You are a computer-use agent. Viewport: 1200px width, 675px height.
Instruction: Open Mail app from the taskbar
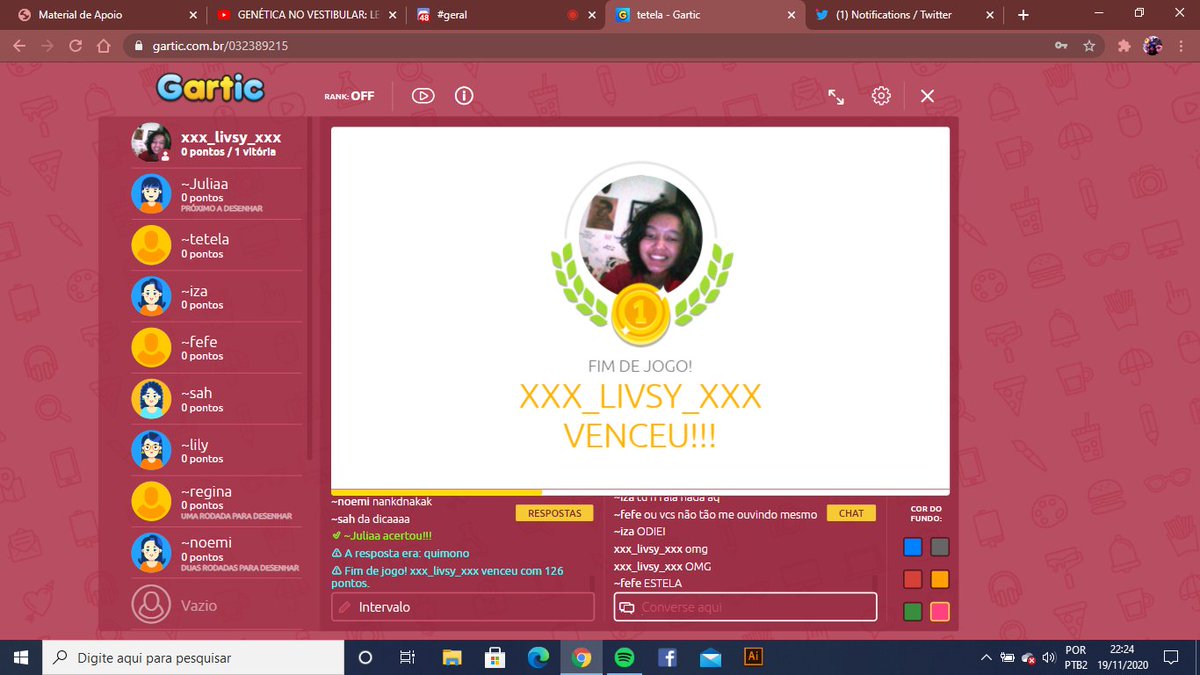(710, 658)
